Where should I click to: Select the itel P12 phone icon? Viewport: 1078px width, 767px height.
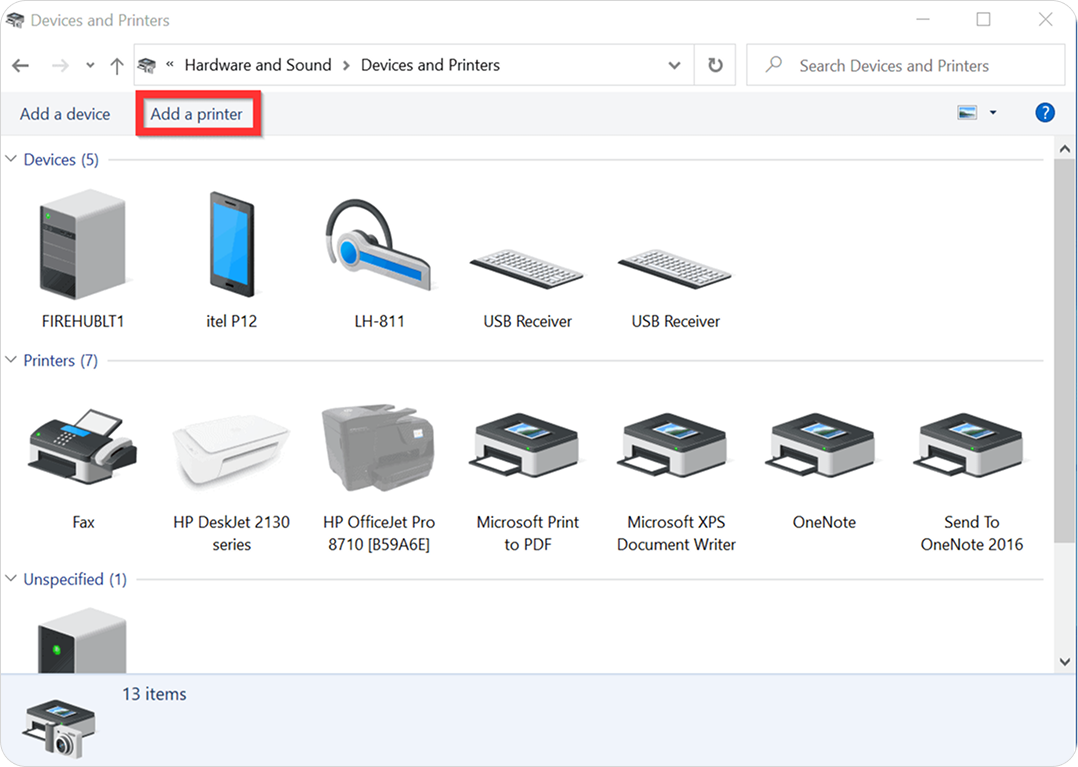pos(232,245)
